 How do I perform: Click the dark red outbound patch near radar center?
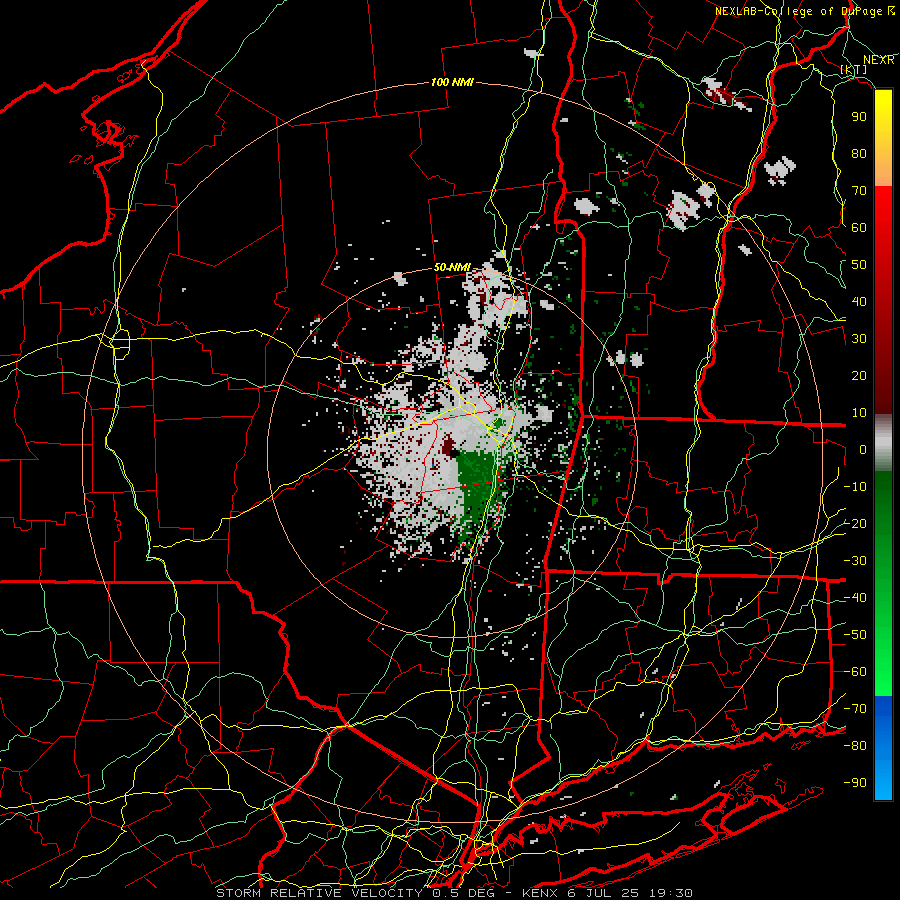click(448, 447)
